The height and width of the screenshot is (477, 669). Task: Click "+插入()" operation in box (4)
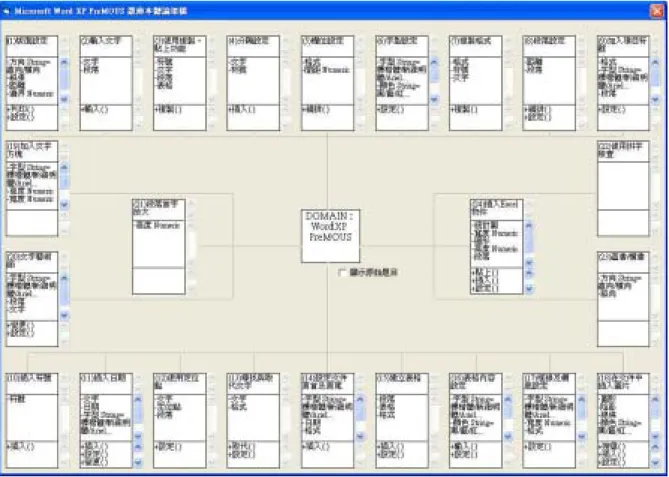click(242, 110)
